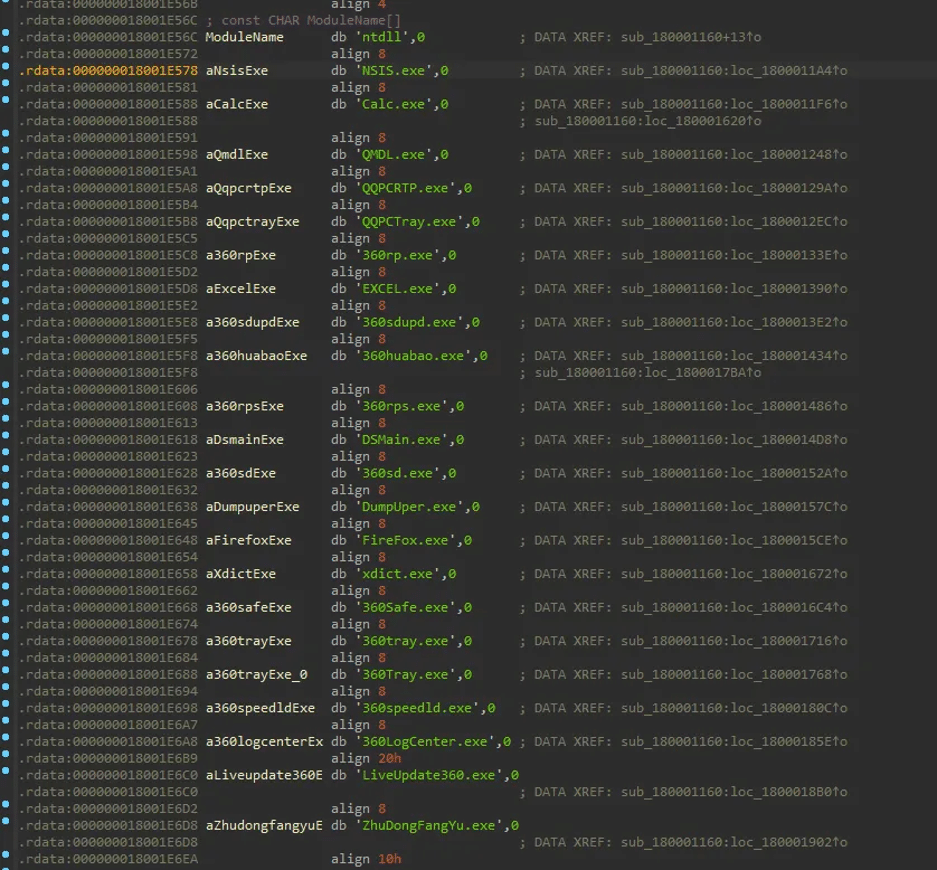Click the a360sdExe label
This screenshot has width=937, height=870.
(241, 473)
